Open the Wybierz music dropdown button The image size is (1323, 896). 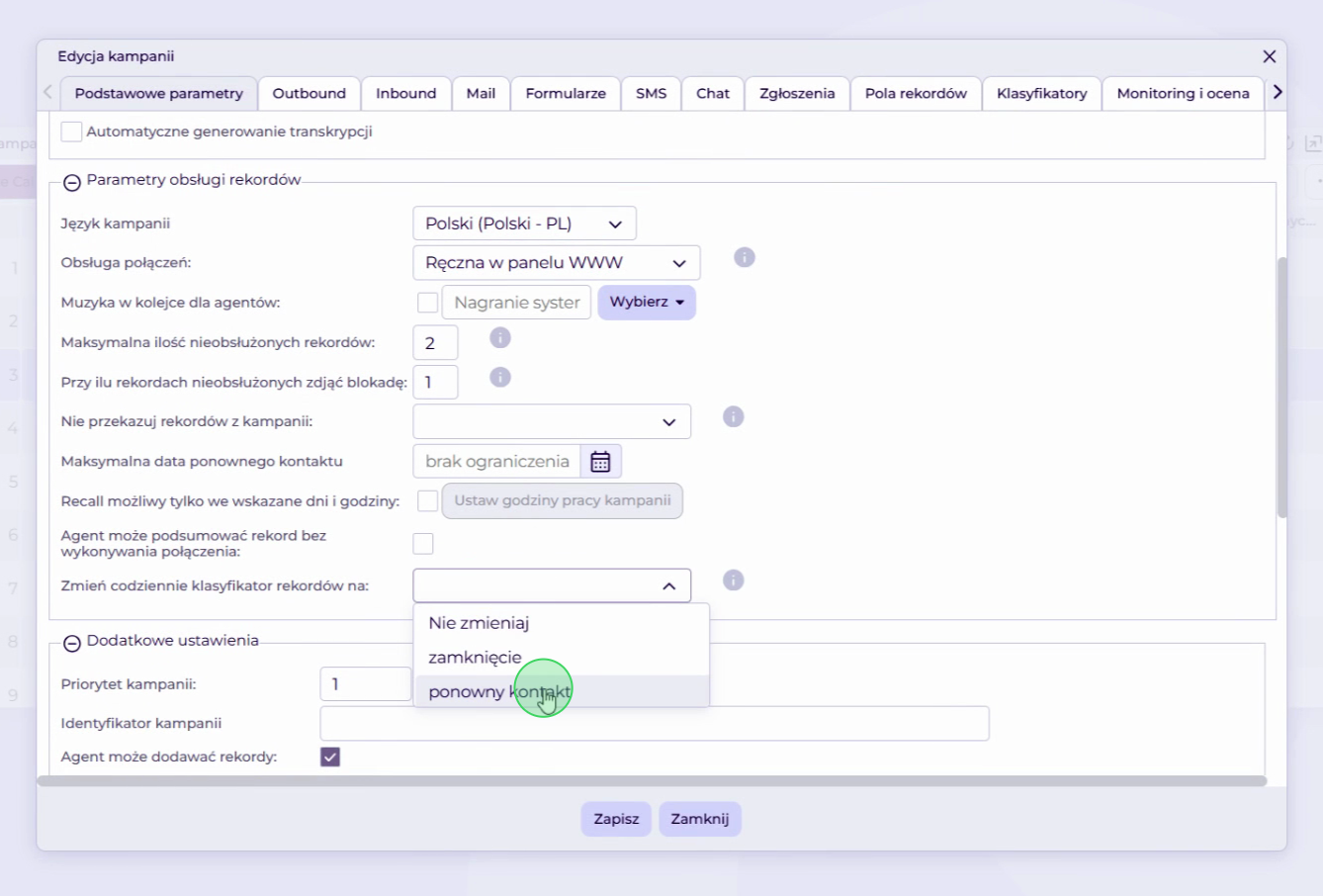click(x=647, y=303)
